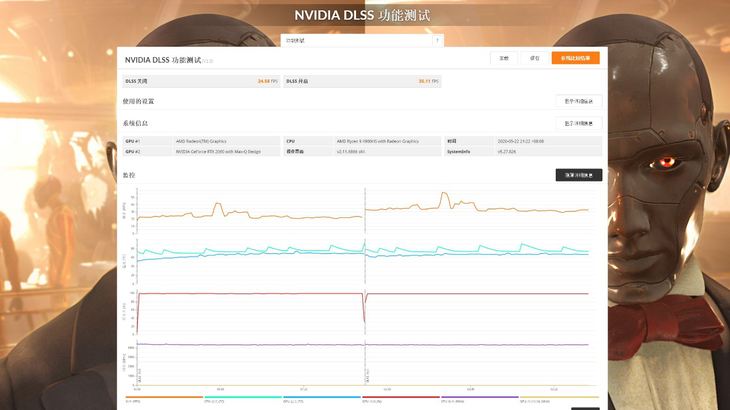Click the NVIDIA GeForce RTX 2060 GPU #2 entry
The image size is (730, 410).
coord(218,151)
